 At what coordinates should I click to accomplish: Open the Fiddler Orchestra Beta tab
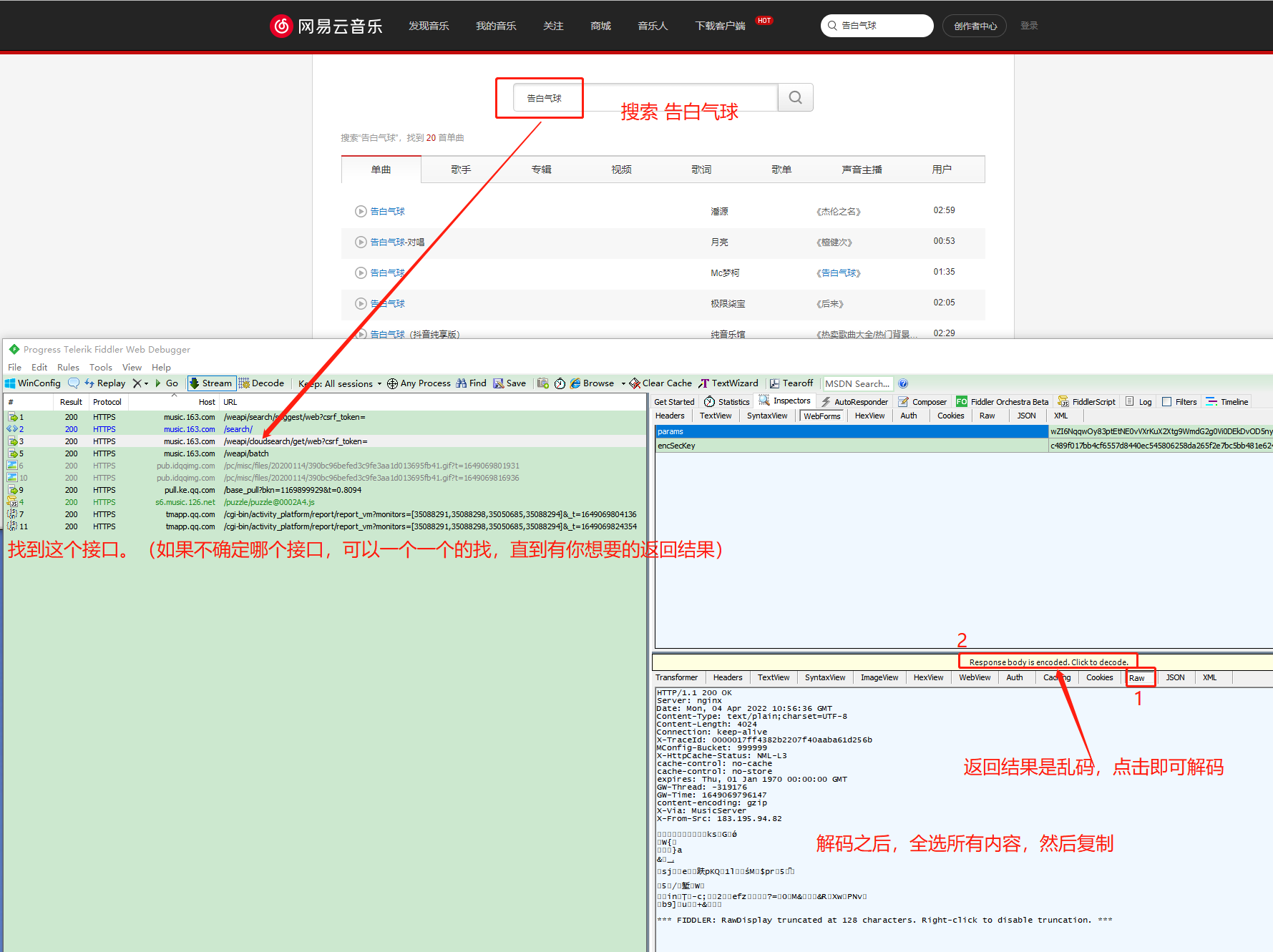click(x=1003, y=402)
